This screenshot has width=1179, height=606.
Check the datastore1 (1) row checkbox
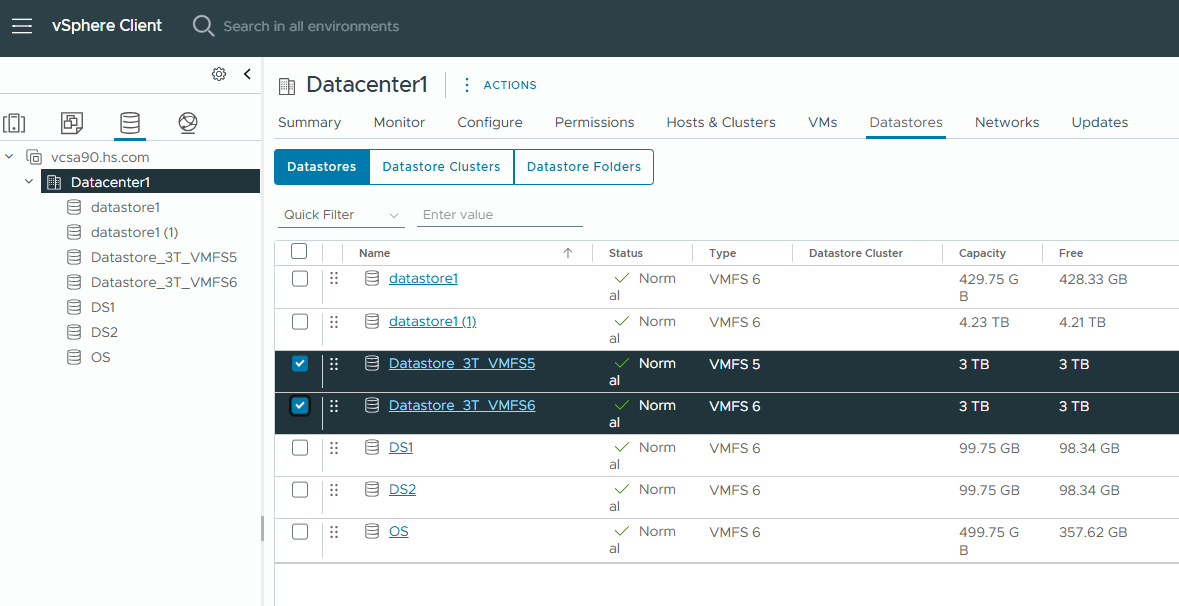300,322
